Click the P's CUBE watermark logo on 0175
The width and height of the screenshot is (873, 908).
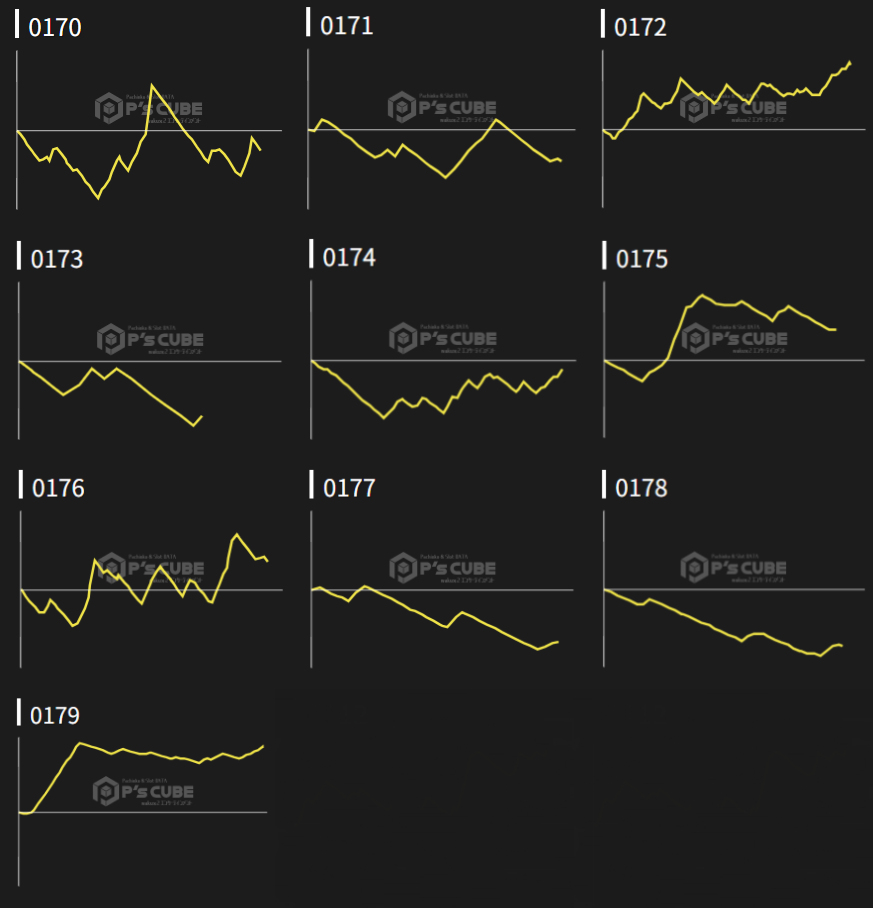point(696,338)
